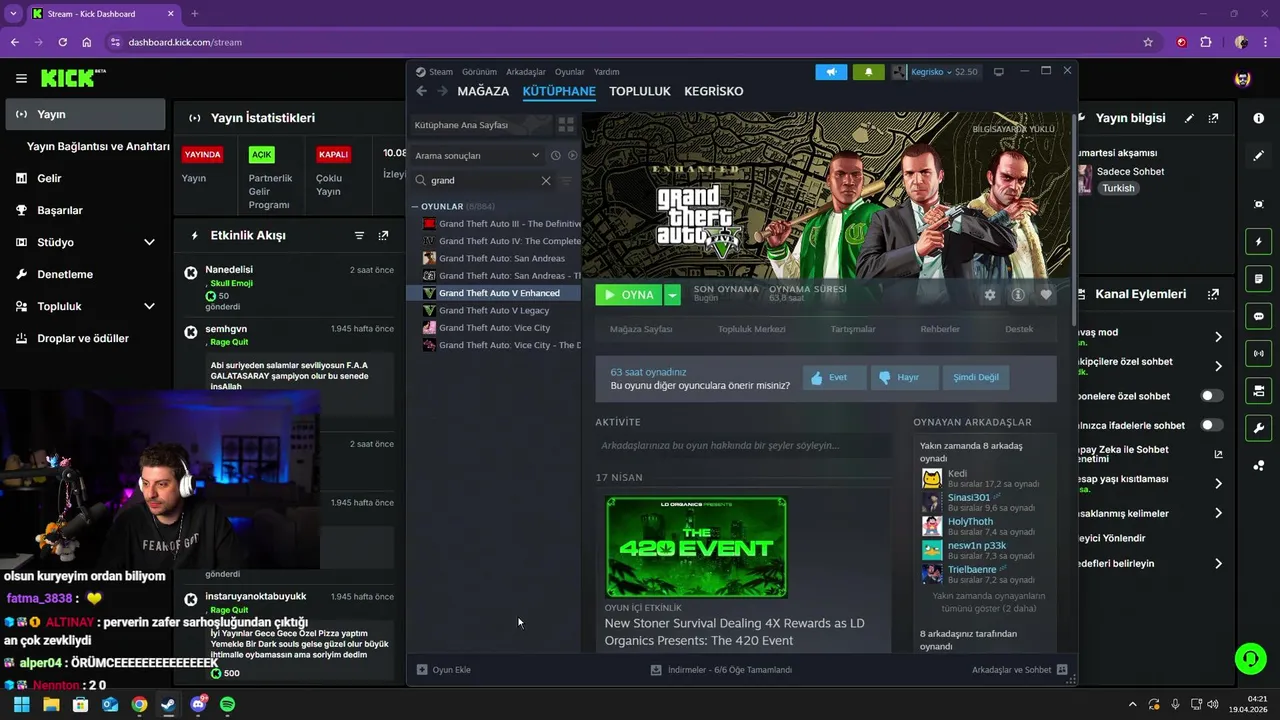
Task: Open broadcast signal icon in Kick rail
Action: click(x=1258, y=353)
